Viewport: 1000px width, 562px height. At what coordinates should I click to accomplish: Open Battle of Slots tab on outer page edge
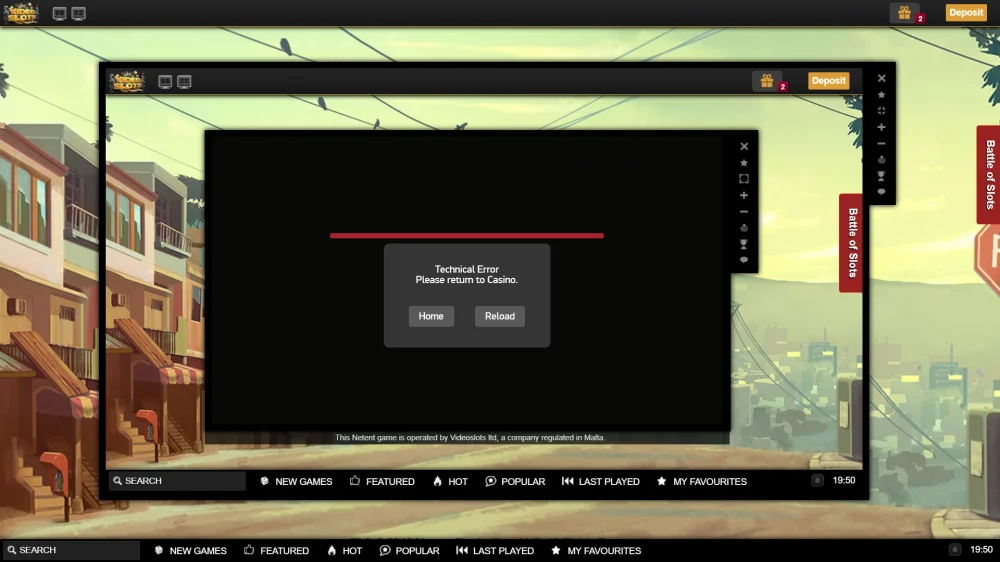[989, 174]
